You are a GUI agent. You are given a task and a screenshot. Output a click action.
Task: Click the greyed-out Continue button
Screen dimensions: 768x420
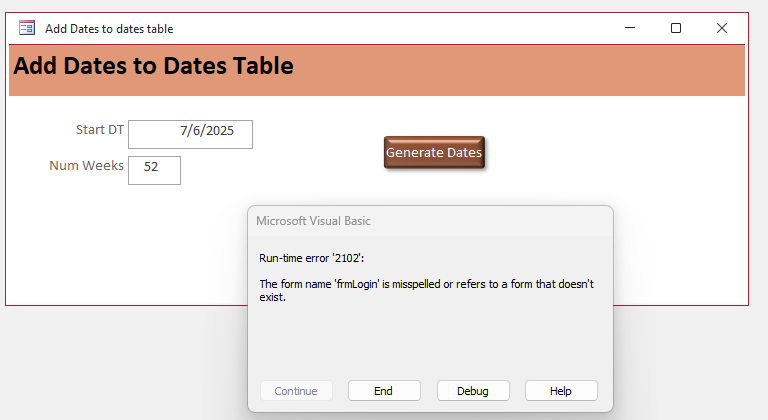[x=296, y=391]
